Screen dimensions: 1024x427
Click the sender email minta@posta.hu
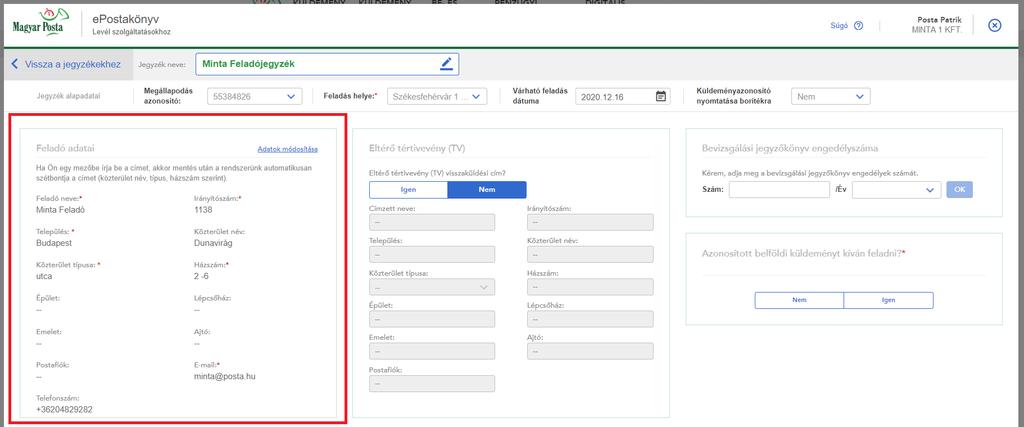[x=223, y=377]
